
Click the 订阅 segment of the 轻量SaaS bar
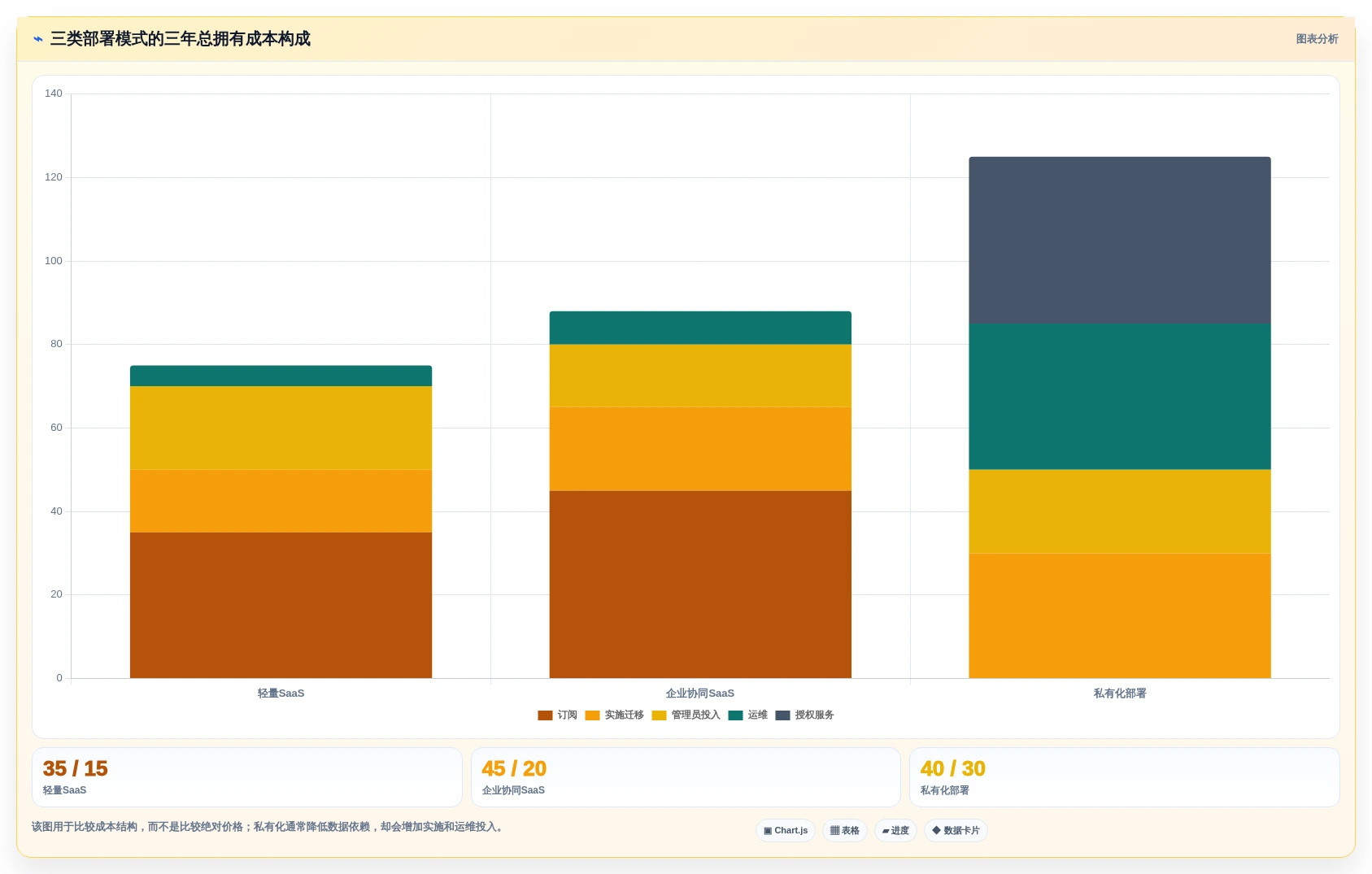point(281,605)
